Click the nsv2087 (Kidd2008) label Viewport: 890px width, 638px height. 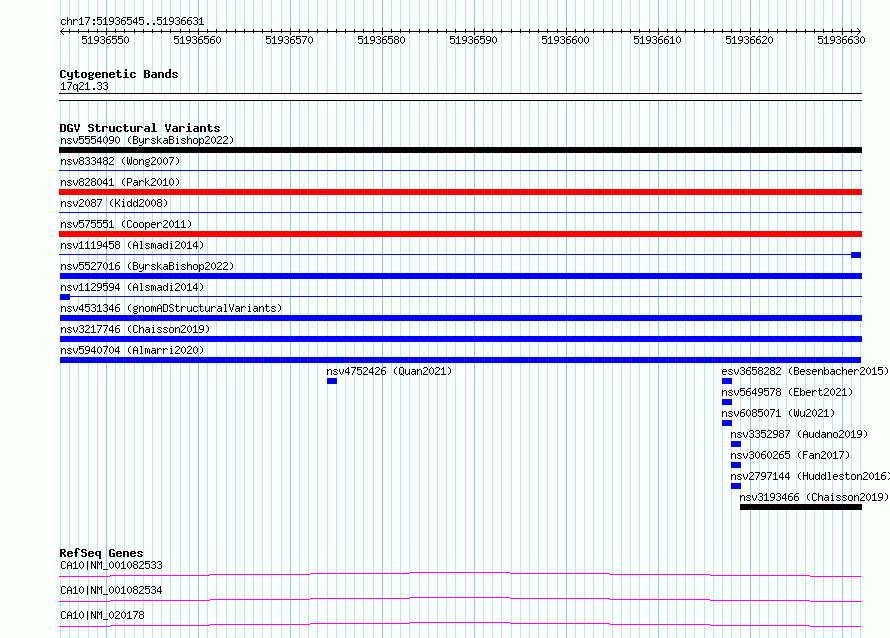pos(114,203)
